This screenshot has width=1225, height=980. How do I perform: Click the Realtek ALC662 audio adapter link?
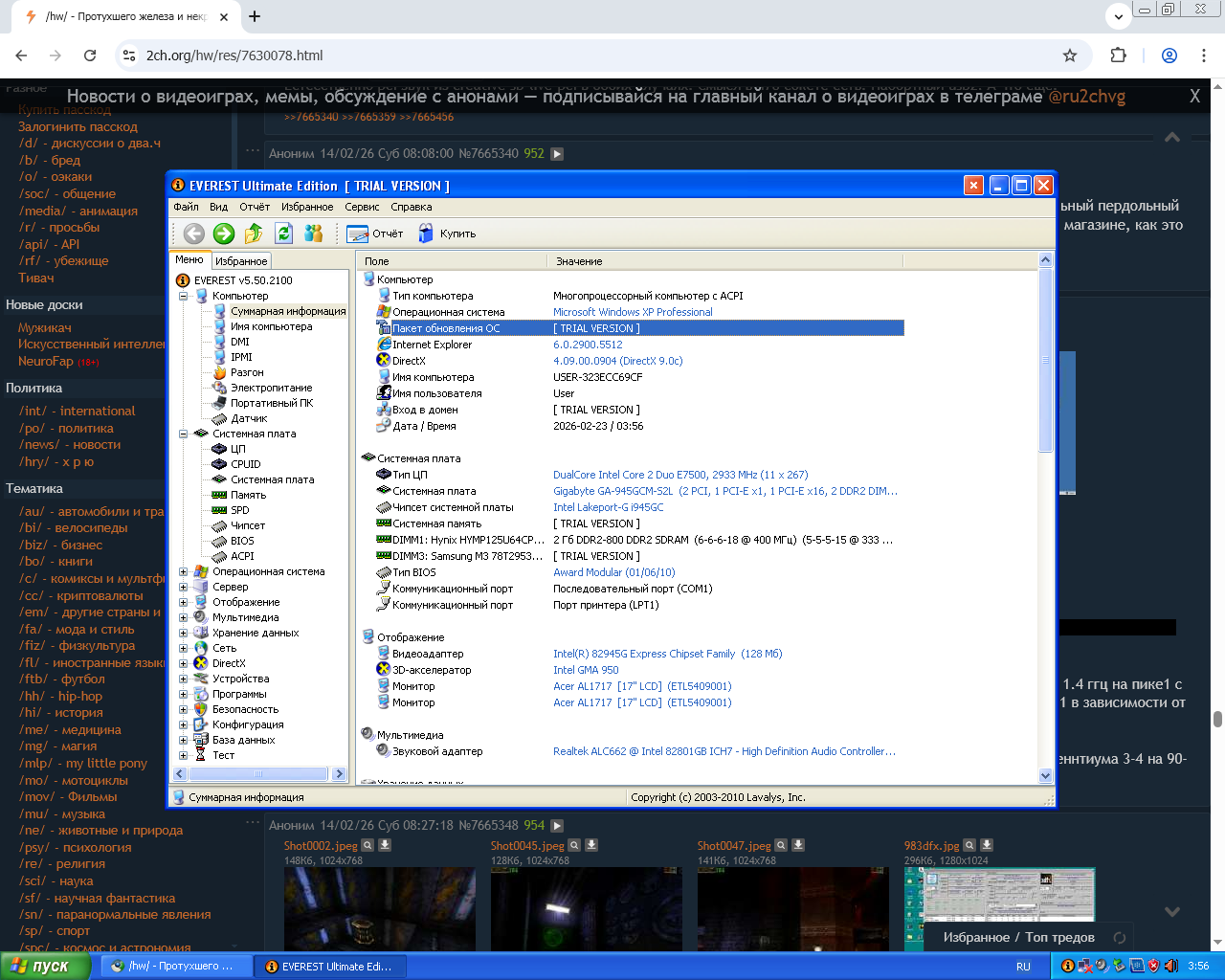pyautogui.click(x=724, y=751)
